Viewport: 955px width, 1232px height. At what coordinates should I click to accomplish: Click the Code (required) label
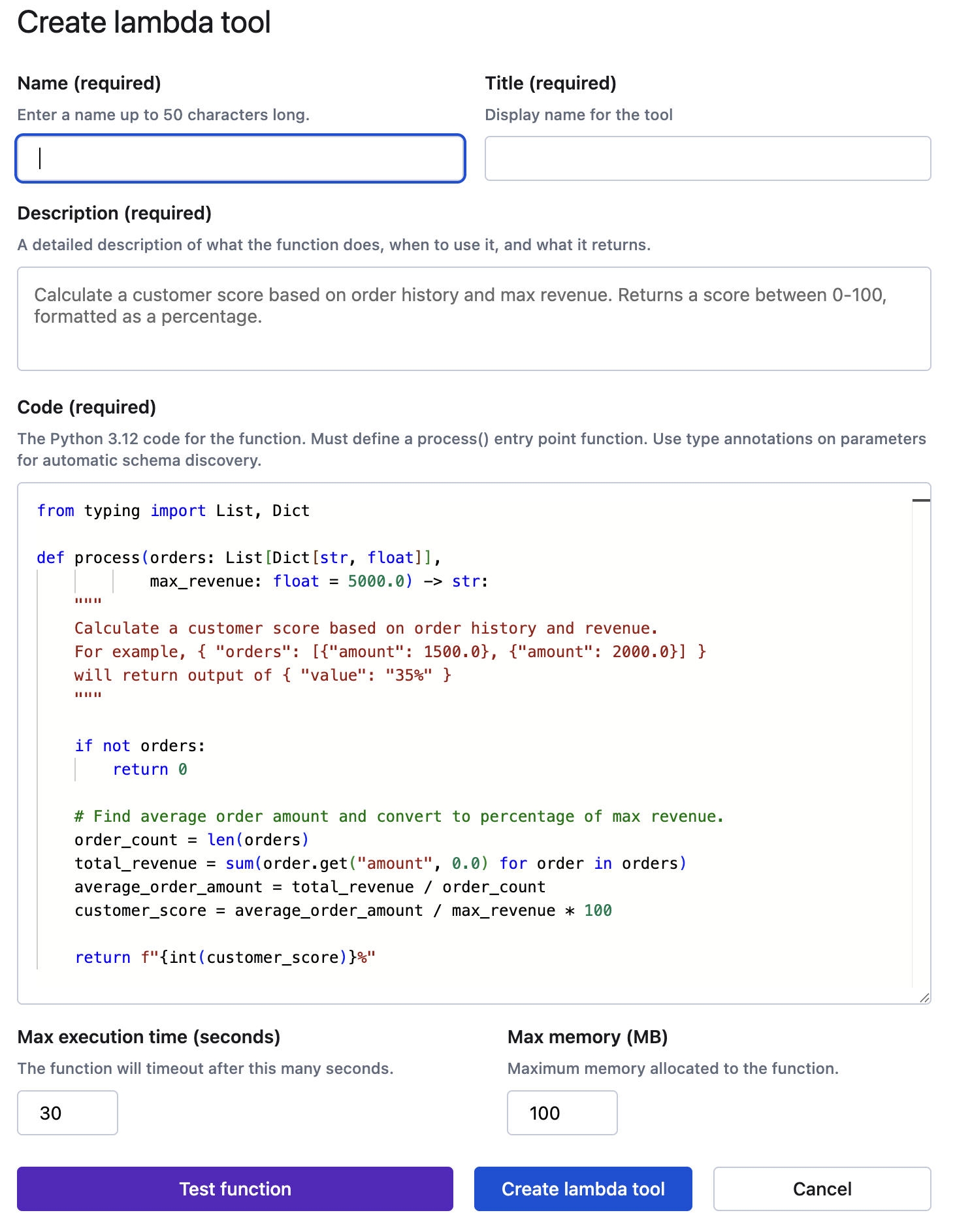point(87,407)
